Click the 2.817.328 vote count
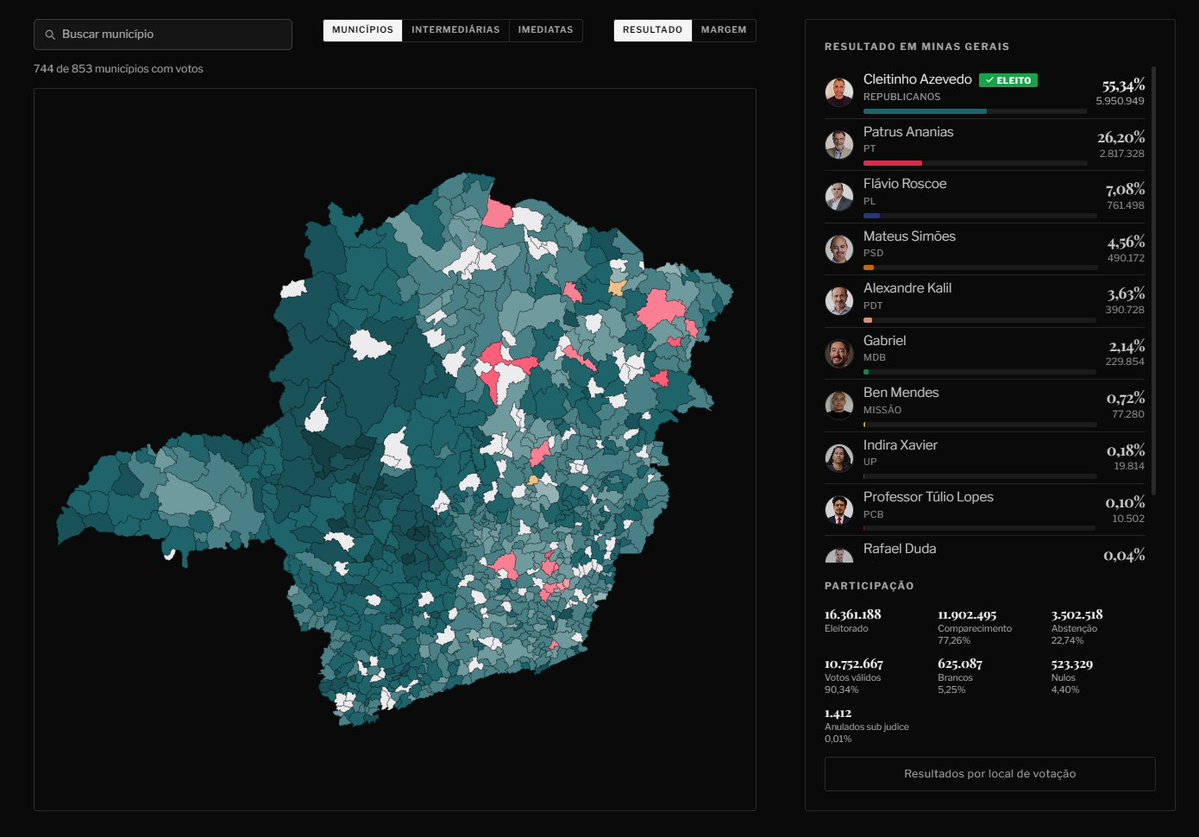The height and width of the screenshot is (837, 1199). [x=1122, y=154]
